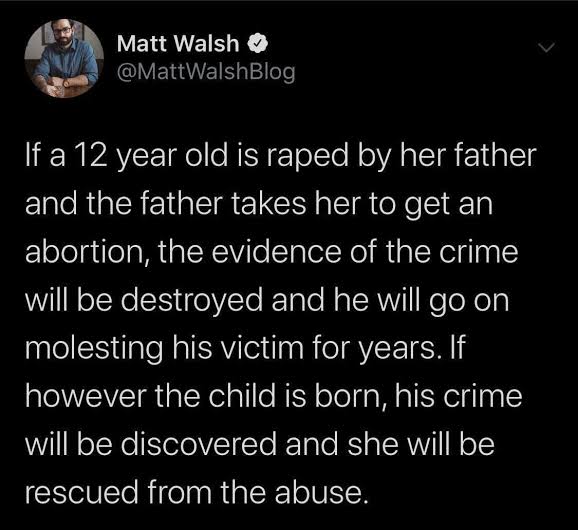Screen dimensions: 578x530
Task: Click the word "however" in the tweet
Action: 86,396
